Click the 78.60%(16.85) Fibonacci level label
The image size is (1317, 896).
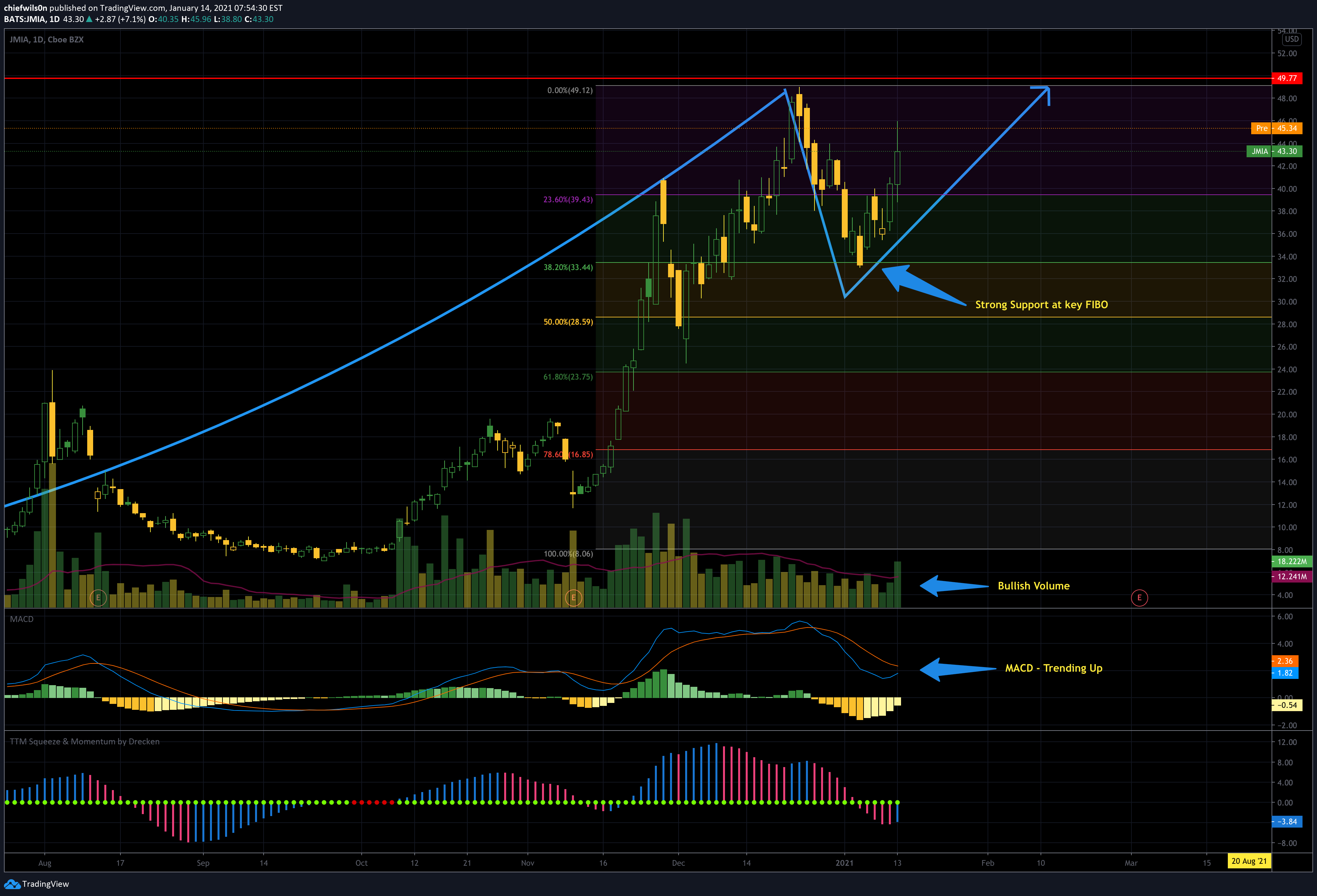point(568,454)
